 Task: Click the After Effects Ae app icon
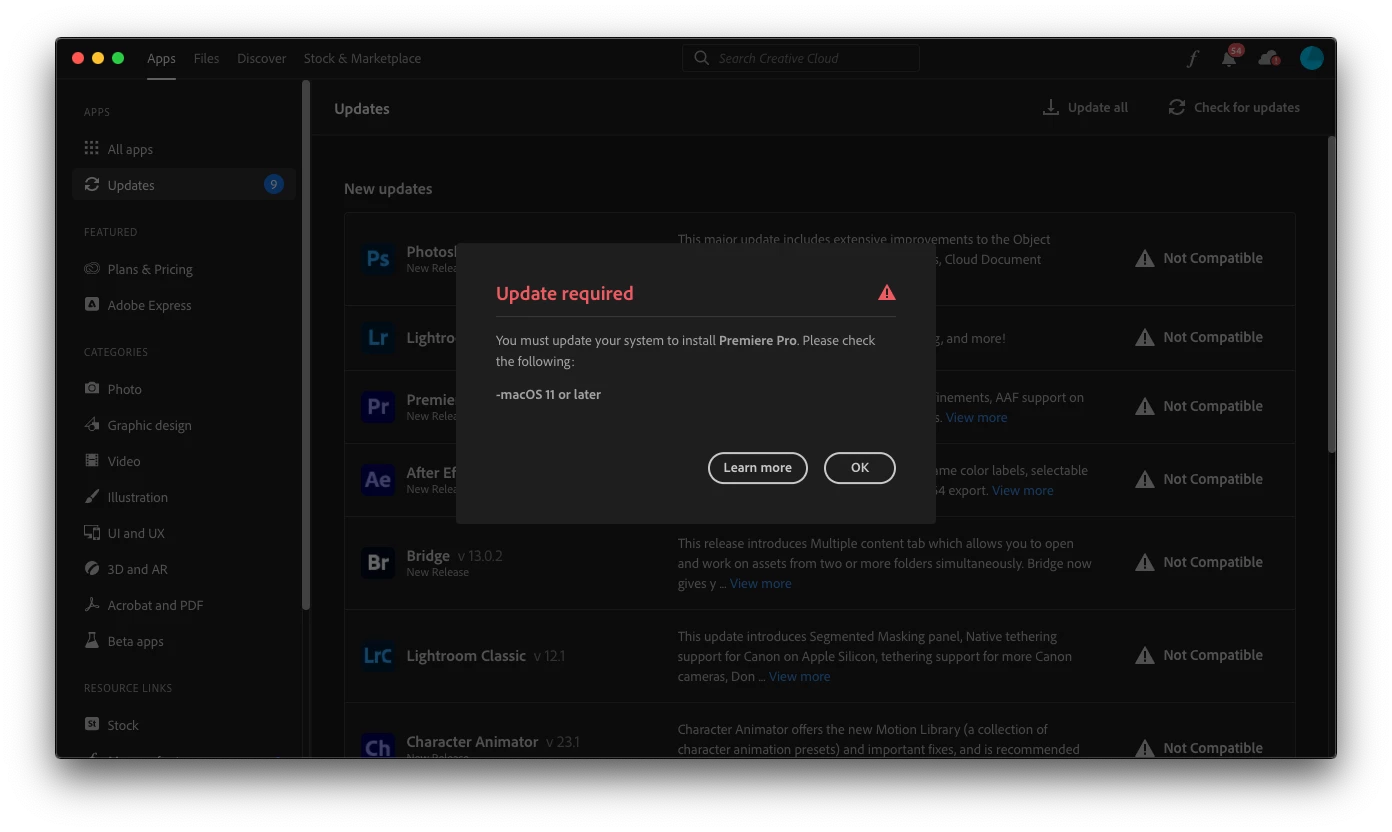(x=378, y=480)
